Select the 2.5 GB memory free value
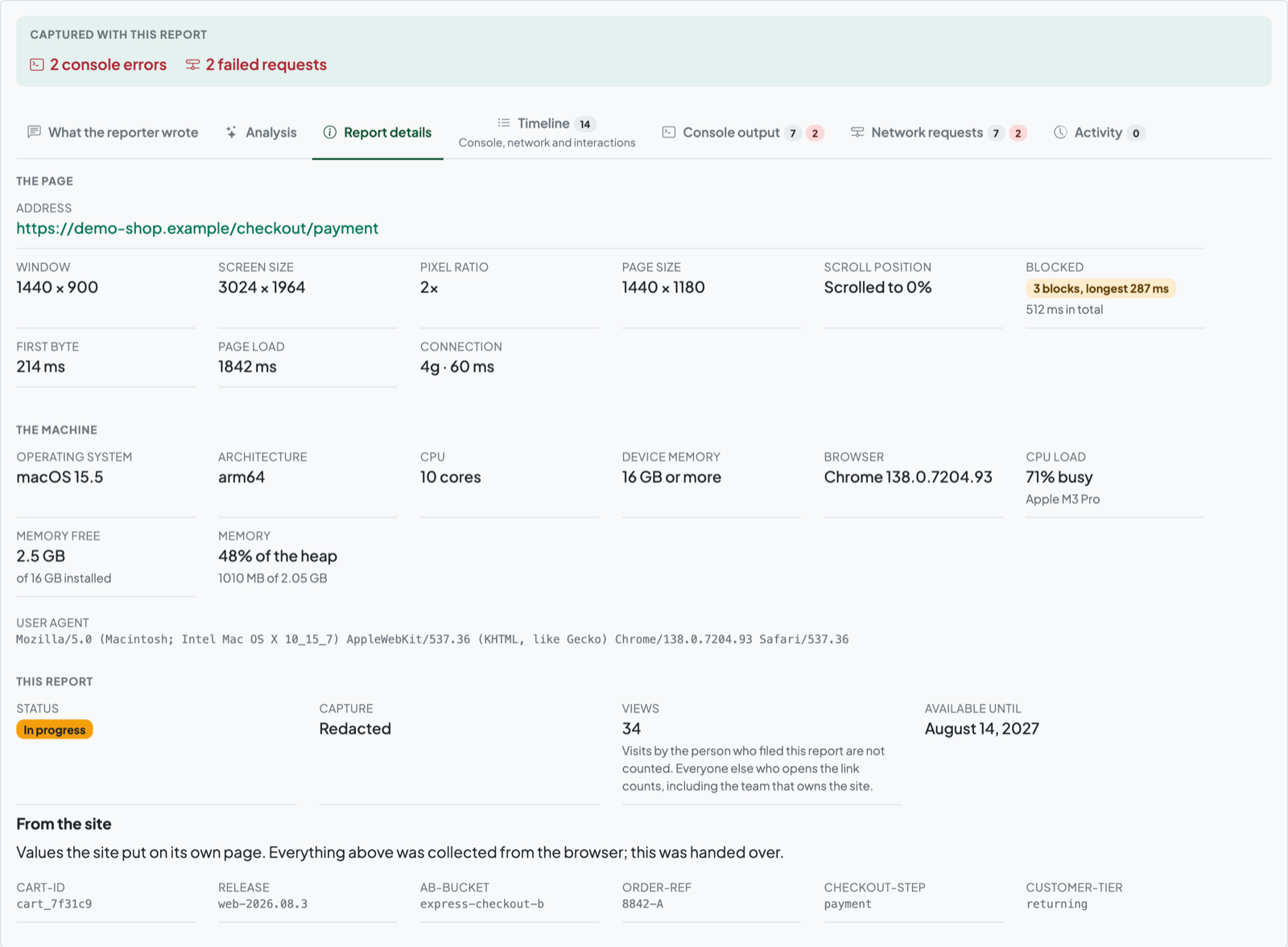 [41, 556]
